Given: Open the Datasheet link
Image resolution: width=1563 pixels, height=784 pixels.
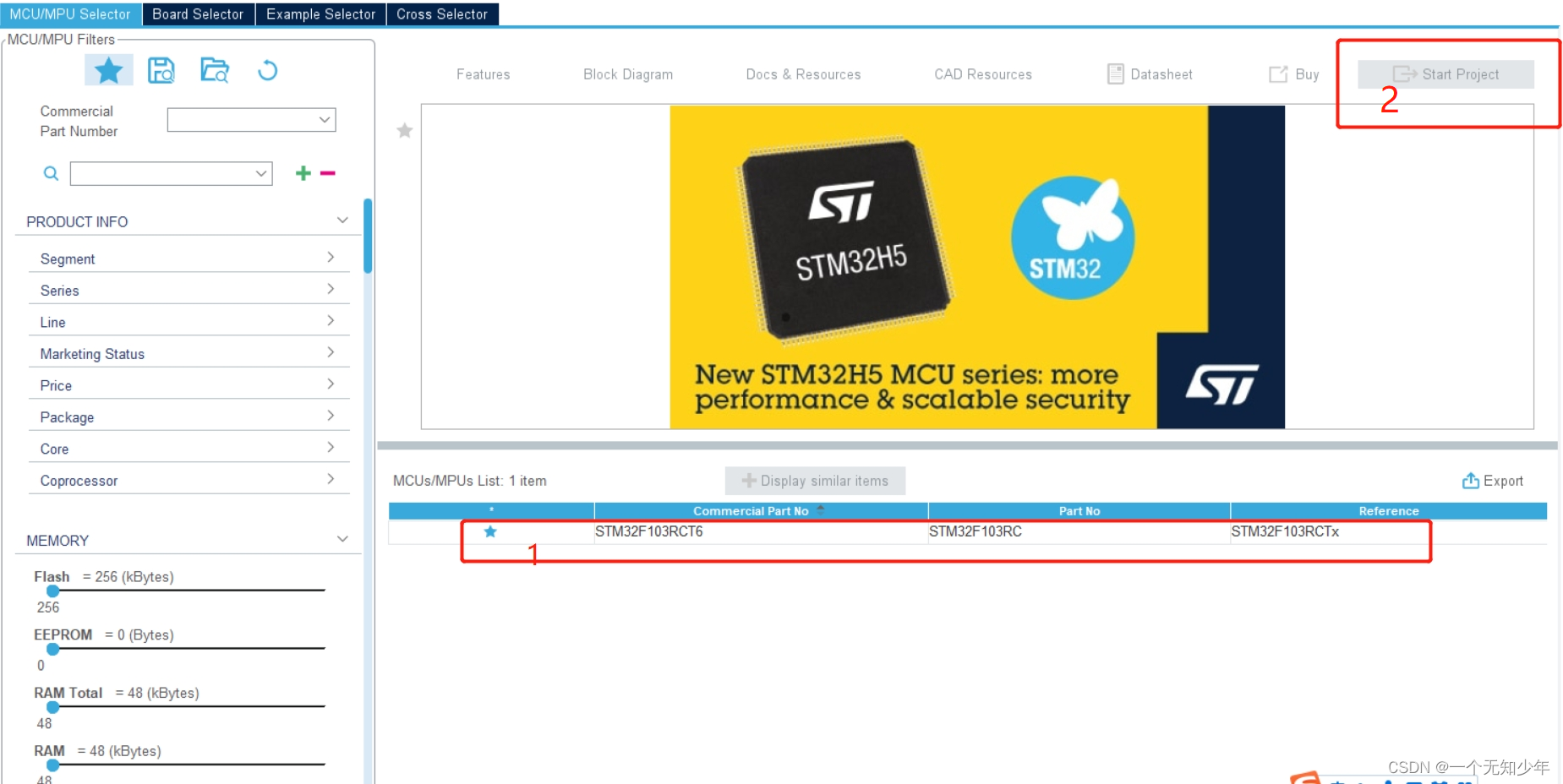Looking at the screenshot, I should (x=1161, y=74).
